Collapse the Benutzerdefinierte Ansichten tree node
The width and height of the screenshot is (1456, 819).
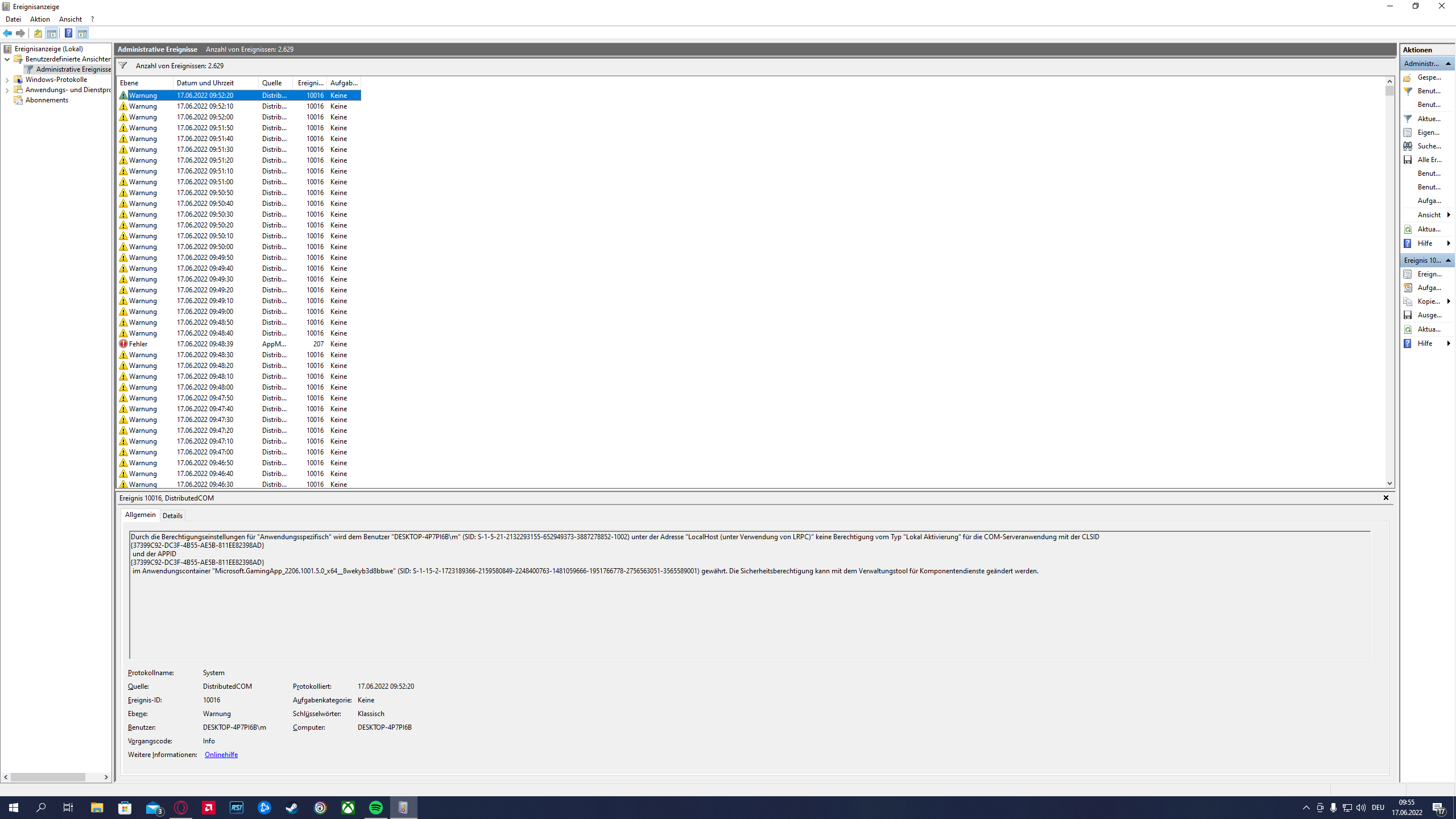7,59
